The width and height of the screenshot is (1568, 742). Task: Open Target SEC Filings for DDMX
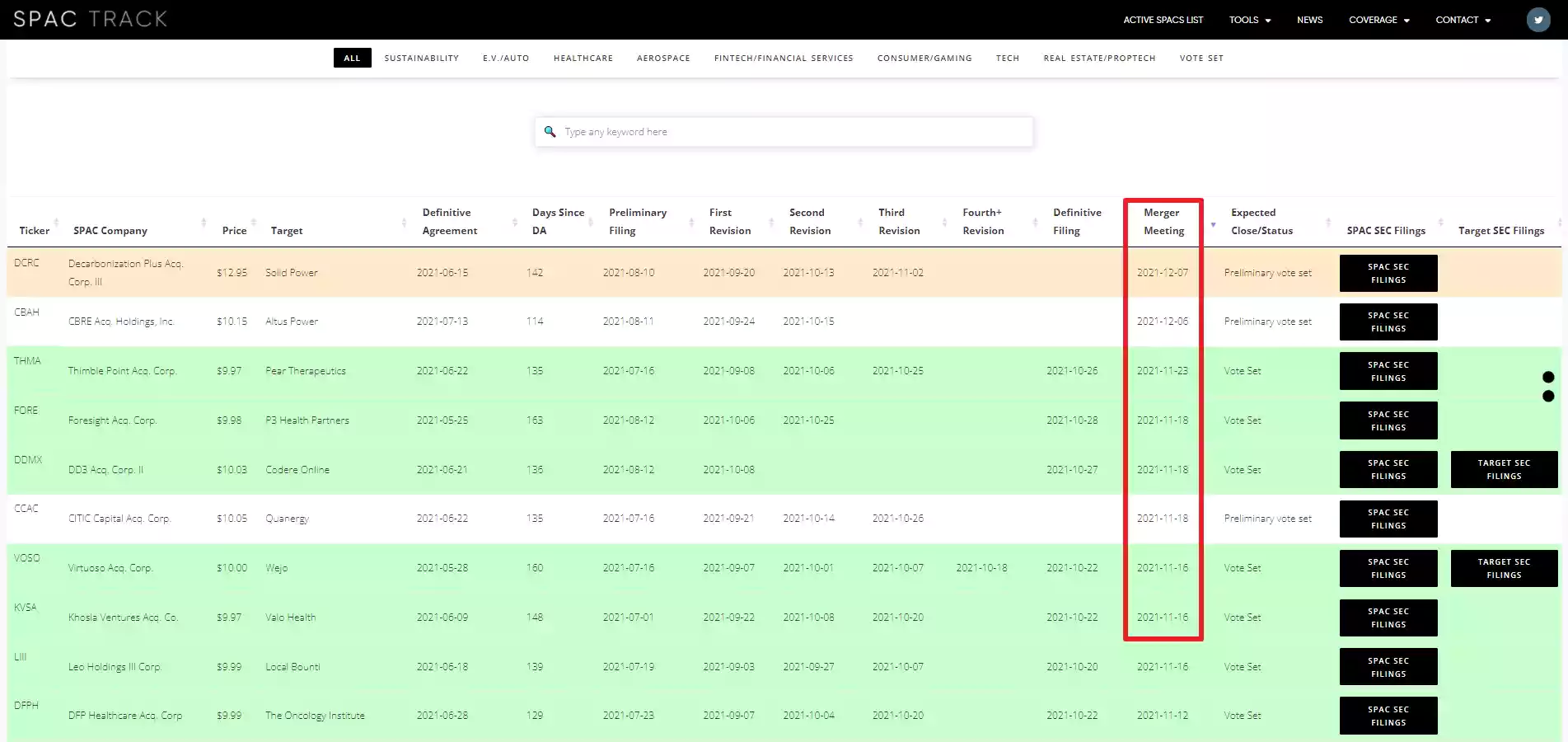pos(1504,469)
